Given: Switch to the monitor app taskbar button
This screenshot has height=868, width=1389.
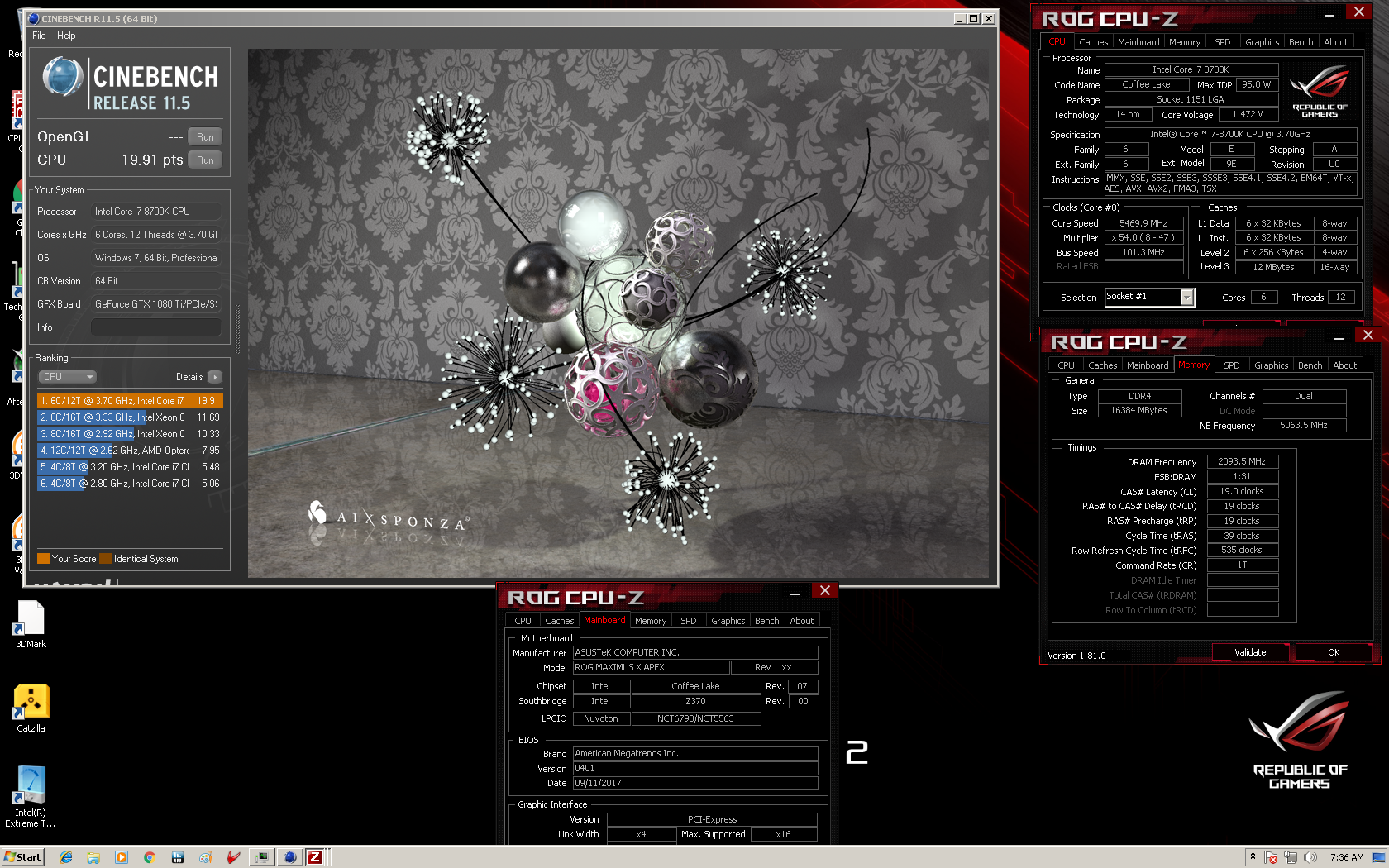Looking at the screenshot, I should pos(261,857).
